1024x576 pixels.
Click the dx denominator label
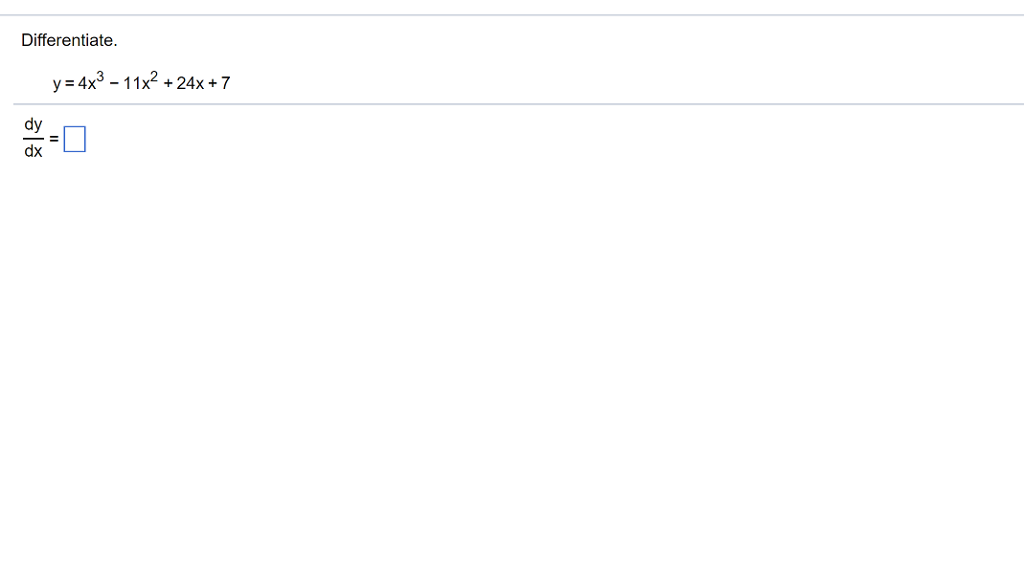point(34,152)
